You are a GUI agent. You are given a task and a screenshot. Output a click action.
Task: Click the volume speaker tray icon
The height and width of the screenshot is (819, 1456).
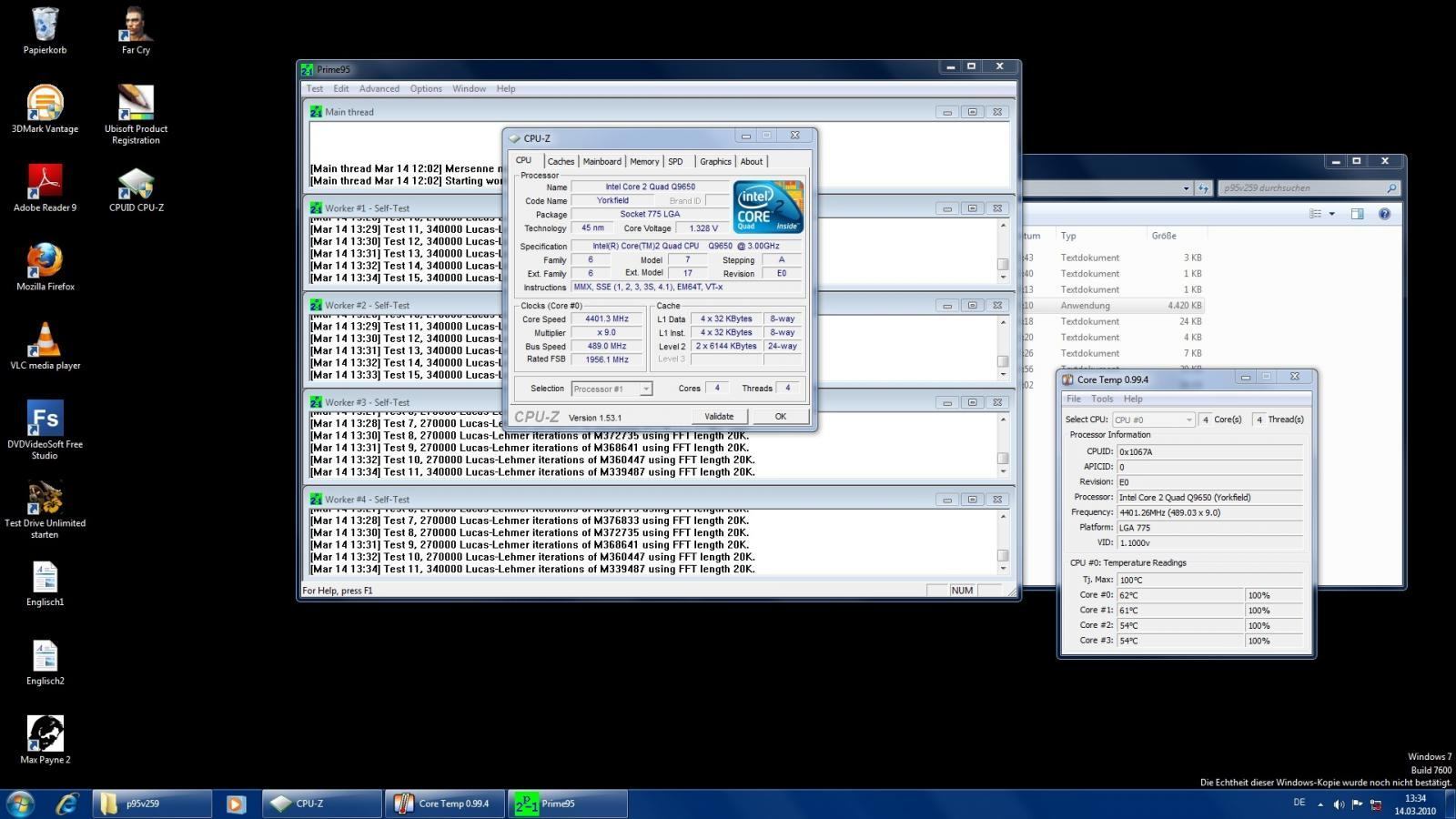tap(1339, 804)
